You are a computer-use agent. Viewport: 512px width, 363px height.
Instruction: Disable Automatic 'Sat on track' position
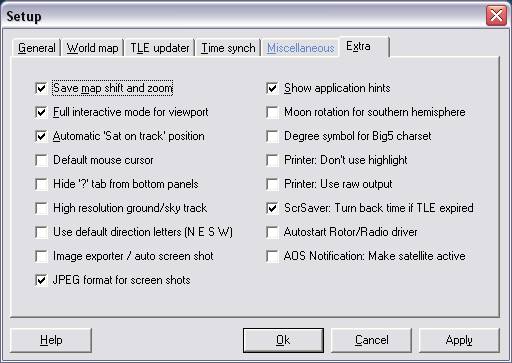click(41, 136)
